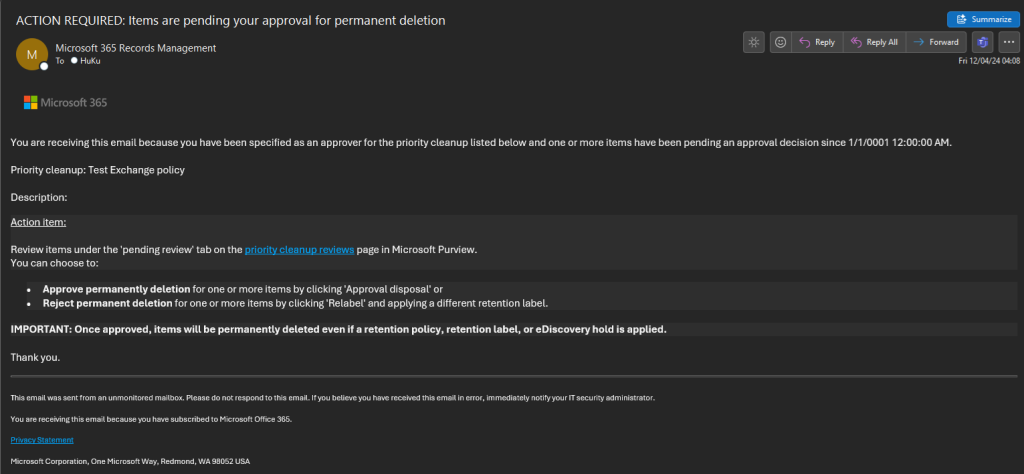Click the Summarize sparkle icon
Image resolution: width=1024 pixels, height=474 pixels.
coord(960,19)
